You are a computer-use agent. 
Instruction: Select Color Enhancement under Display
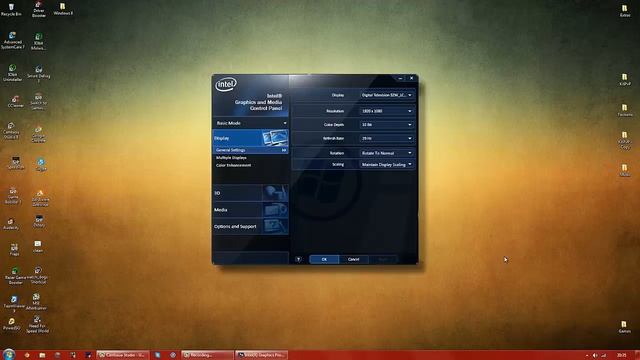click(x=233, y=165)
